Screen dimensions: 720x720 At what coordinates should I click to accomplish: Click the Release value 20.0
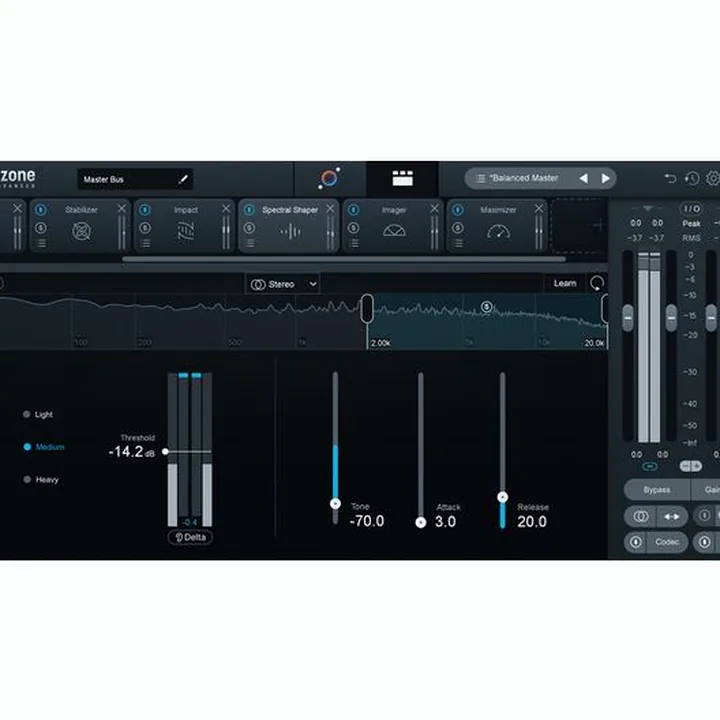pyautogui.click(x=532, y=522)
